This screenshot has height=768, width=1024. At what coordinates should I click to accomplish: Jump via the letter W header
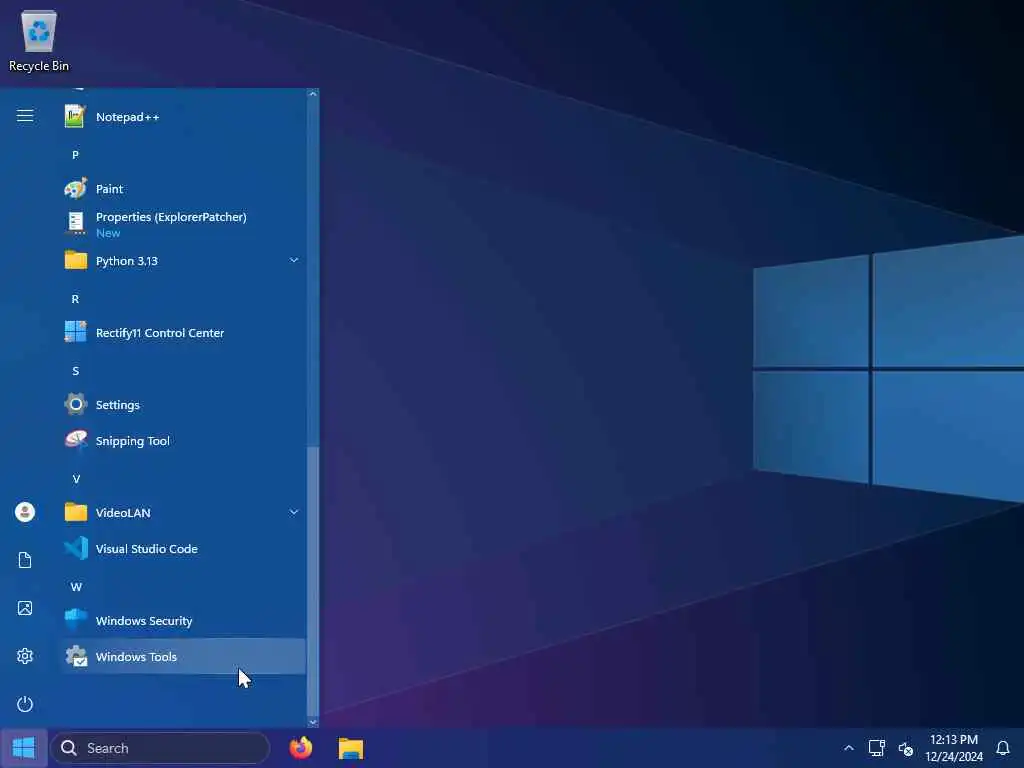76,587
